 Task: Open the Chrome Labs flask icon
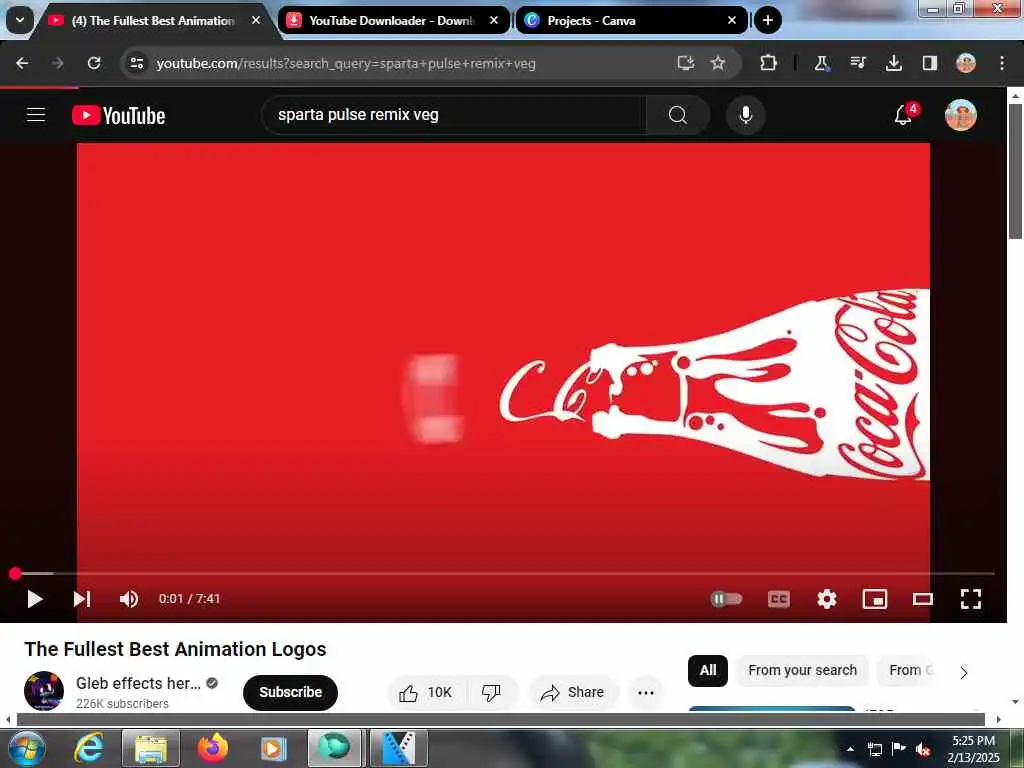(x=821, y=63)
